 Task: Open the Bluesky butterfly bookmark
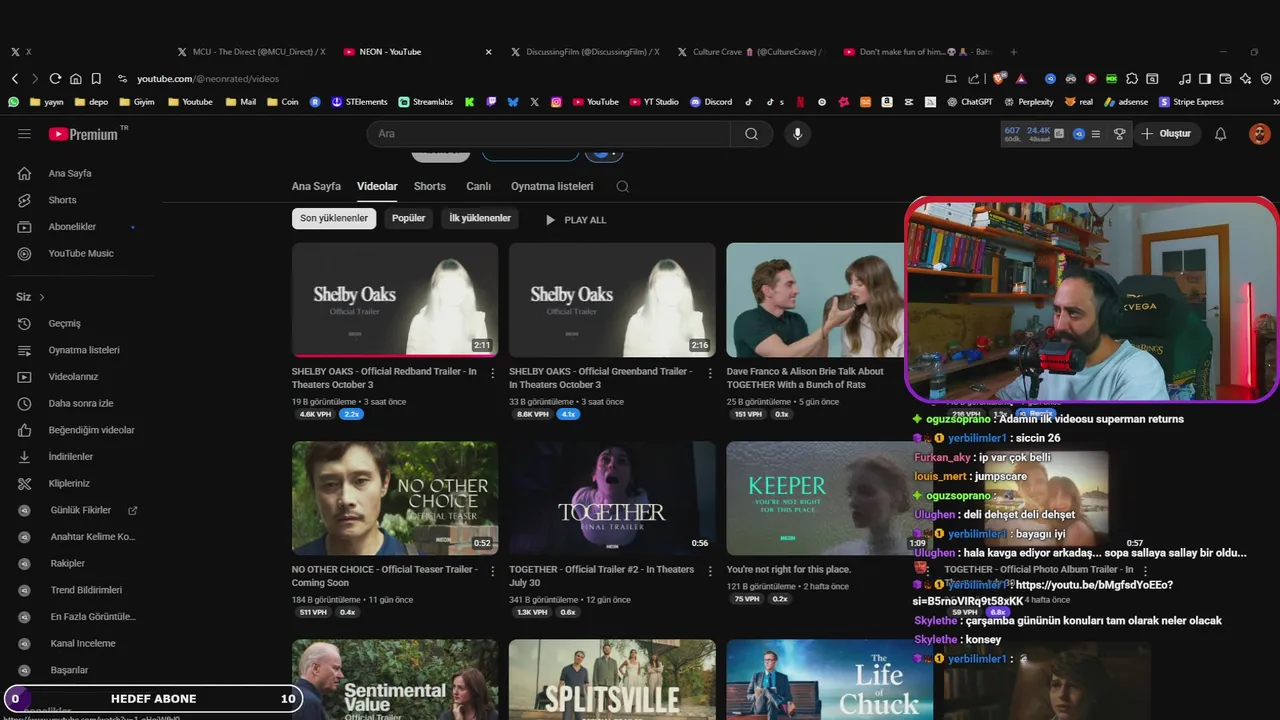[513, 102]
